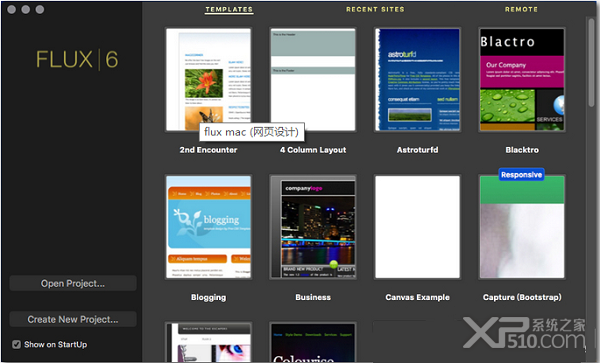This screenshot has width=600, height=363.
Task: Select the Colourise template thumbnail at bottom
Action: [313, 342]
